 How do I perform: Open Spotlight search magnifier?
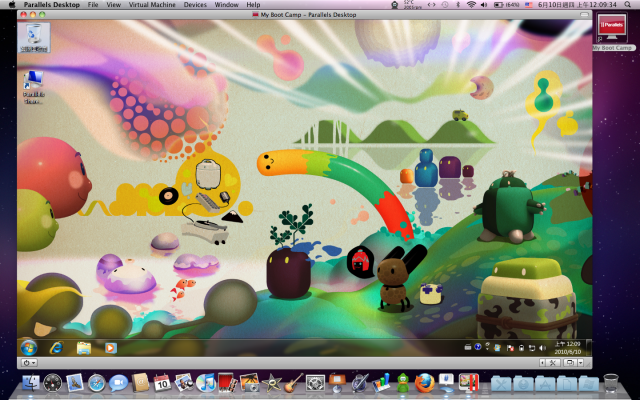coord(627,5)
